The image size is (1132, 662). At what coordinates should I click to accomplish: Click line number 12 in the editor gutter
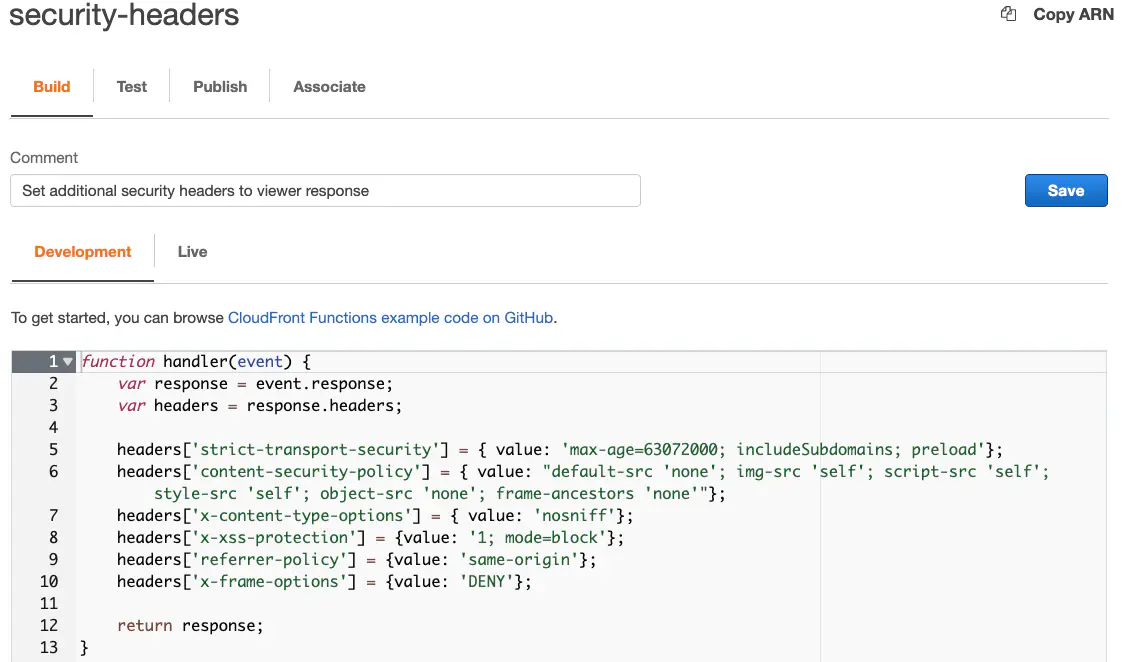(x=49, y=626)
